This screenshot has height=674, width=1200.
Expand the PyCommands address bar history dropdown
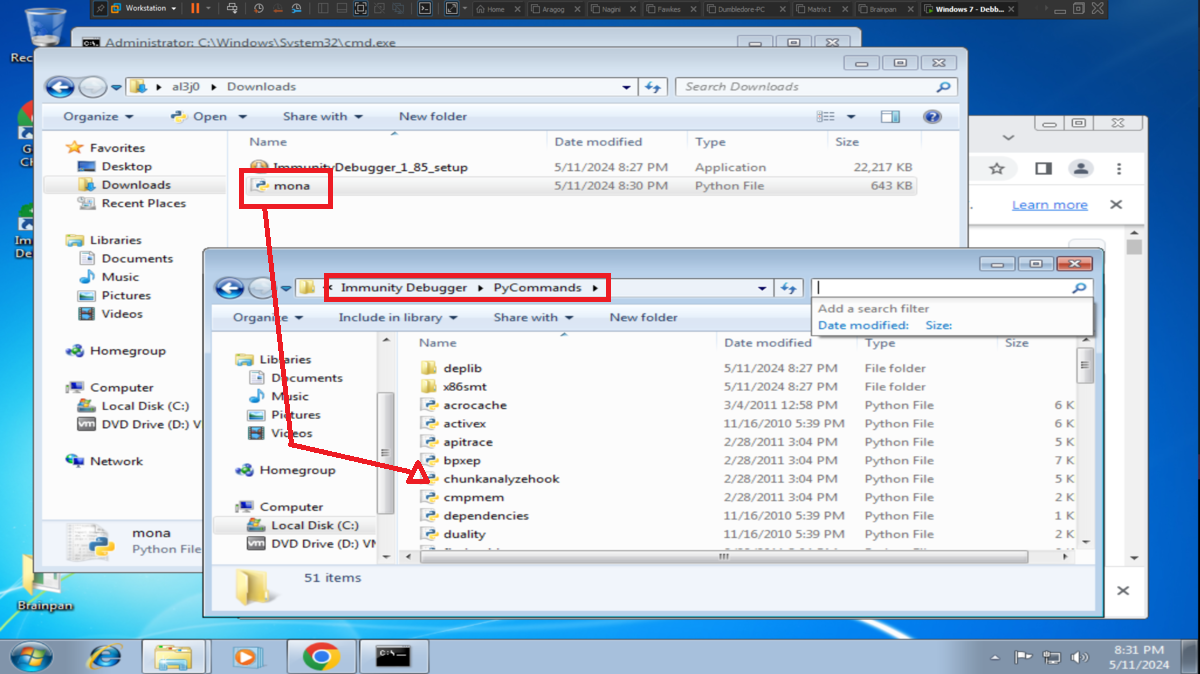pyautogui.click(x=764, y=288)
